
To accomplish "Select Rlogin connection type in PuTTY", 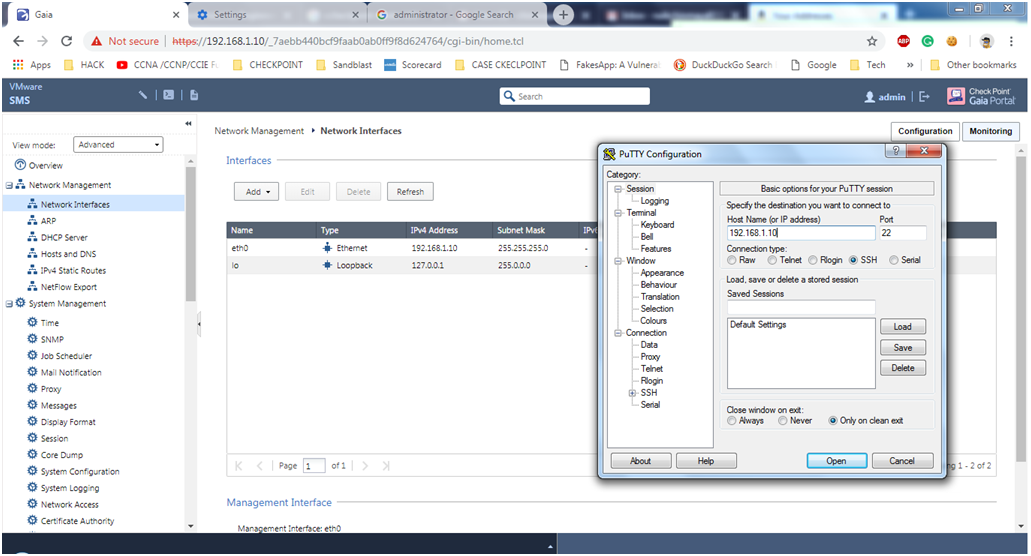I will tap(813, 260).
